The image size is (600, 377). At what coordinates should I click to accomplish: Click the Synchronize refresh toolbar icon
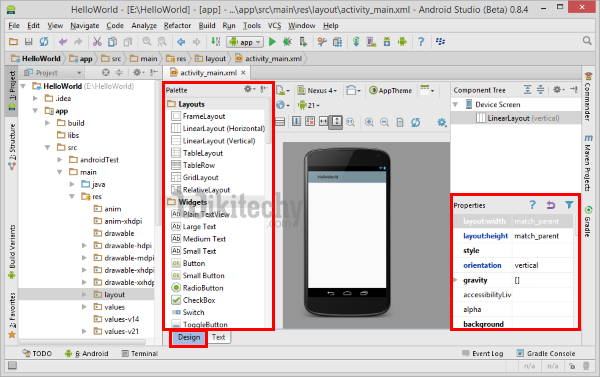(x=44, y=42)
